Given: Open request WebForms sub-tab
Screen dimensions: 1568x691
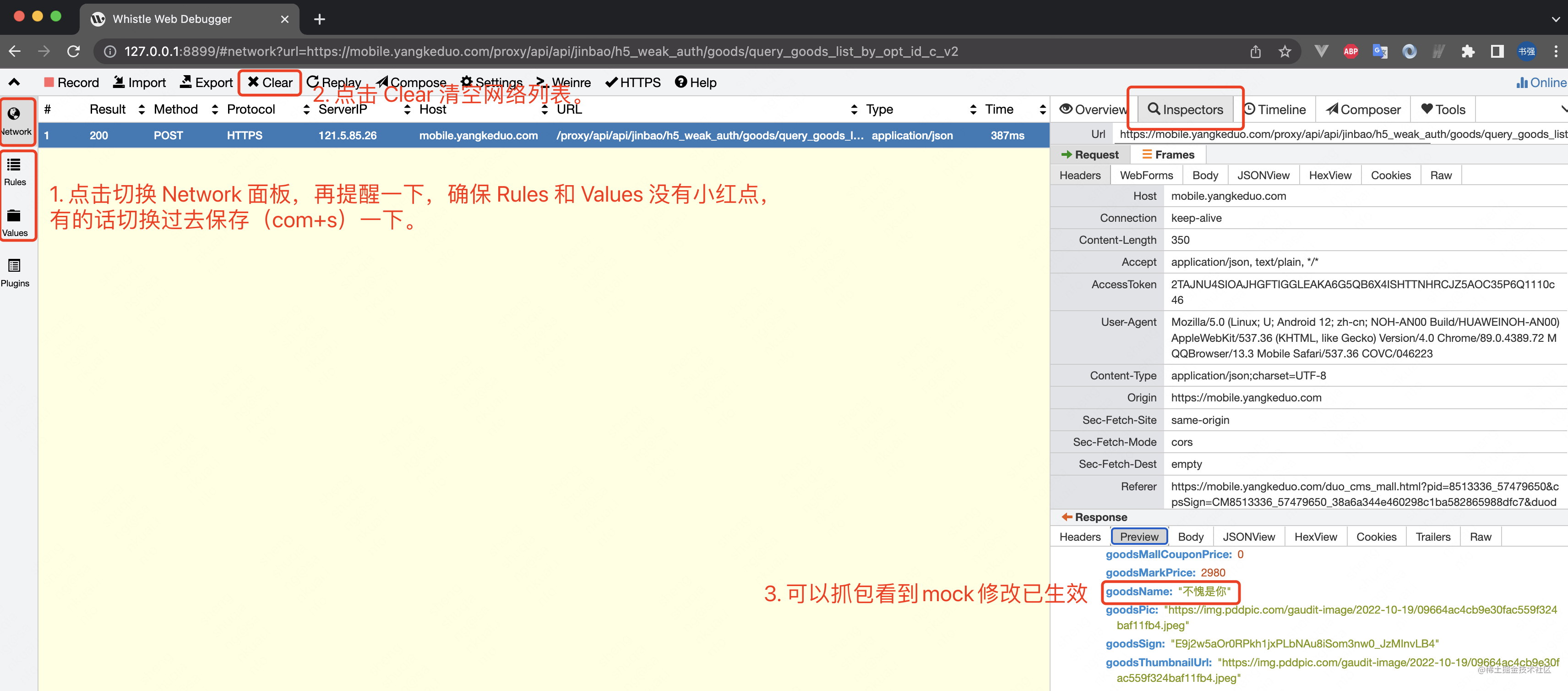Looking at the screenshot, I should coord(1146,175).
